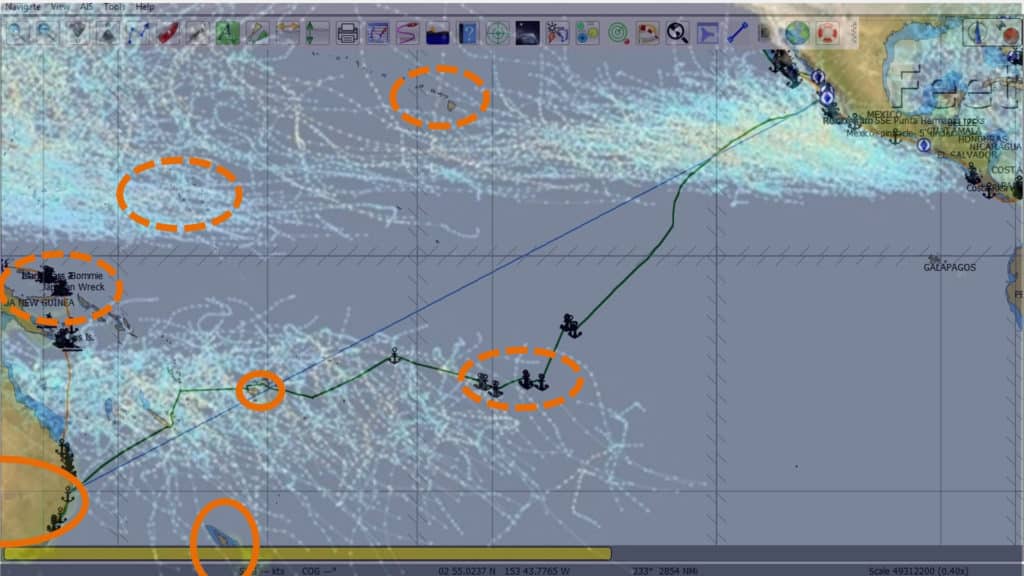The width and height of the screenshot is (1024, 576).
Task: Open the AIS menu
Action: [x=84, y=6]
